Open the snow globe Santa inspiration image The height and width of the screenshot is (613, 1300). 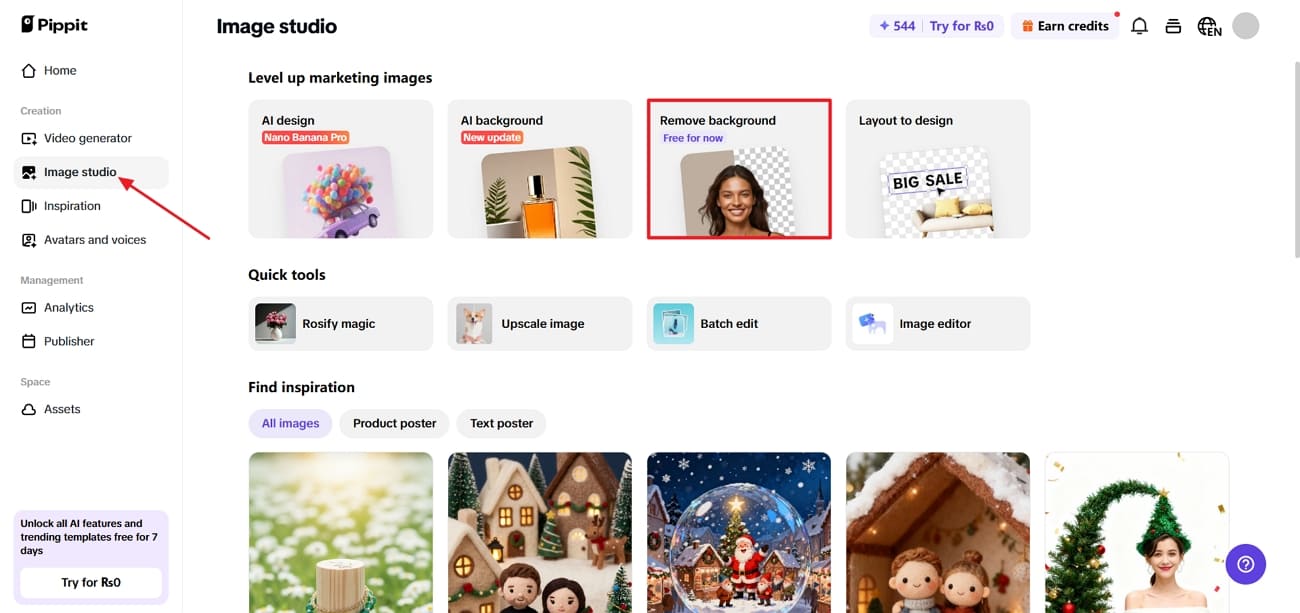[738, 532]
